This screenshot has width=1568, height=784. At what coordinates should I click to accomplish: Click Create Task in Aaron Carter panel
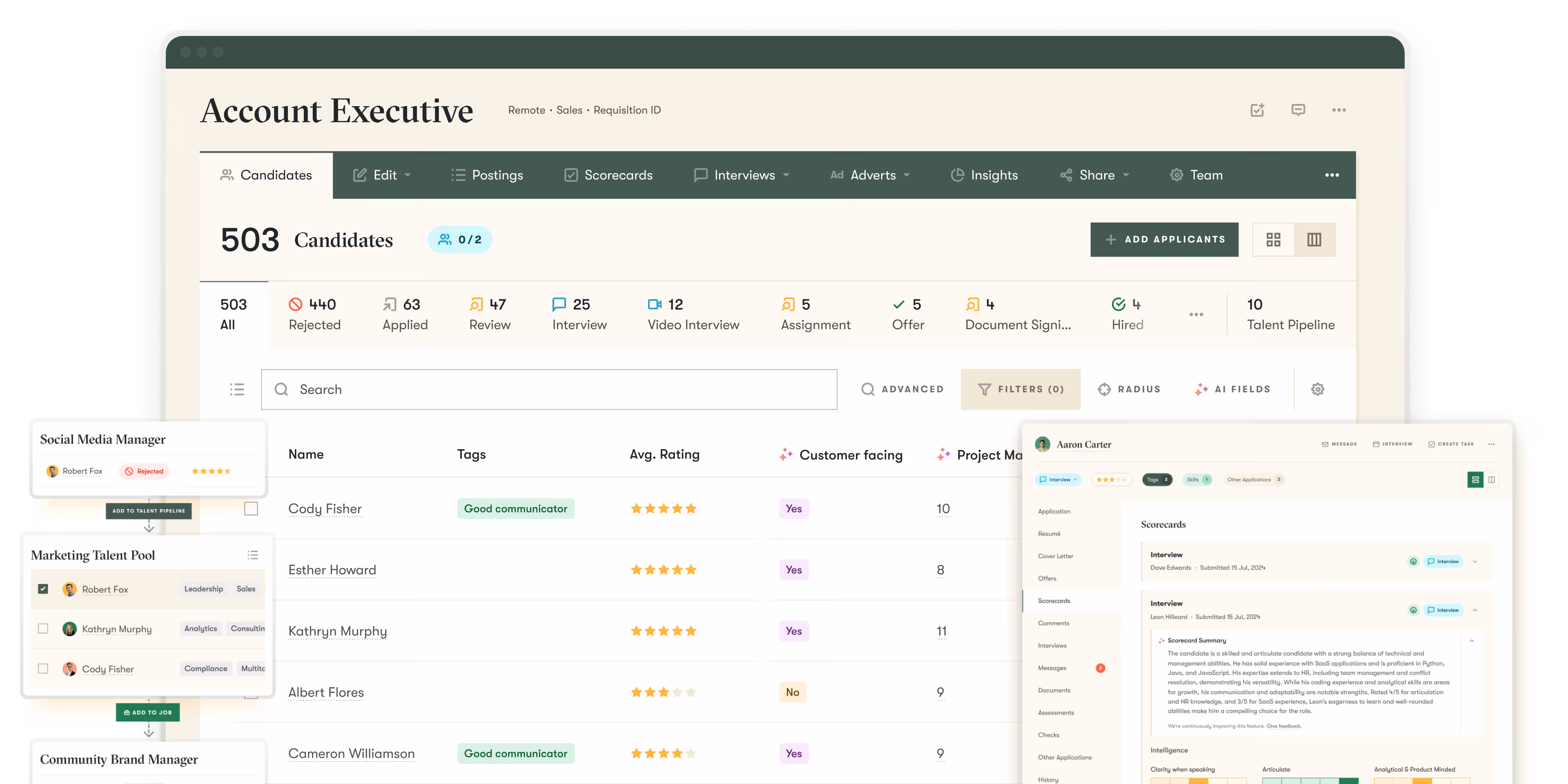[1451, 444]
